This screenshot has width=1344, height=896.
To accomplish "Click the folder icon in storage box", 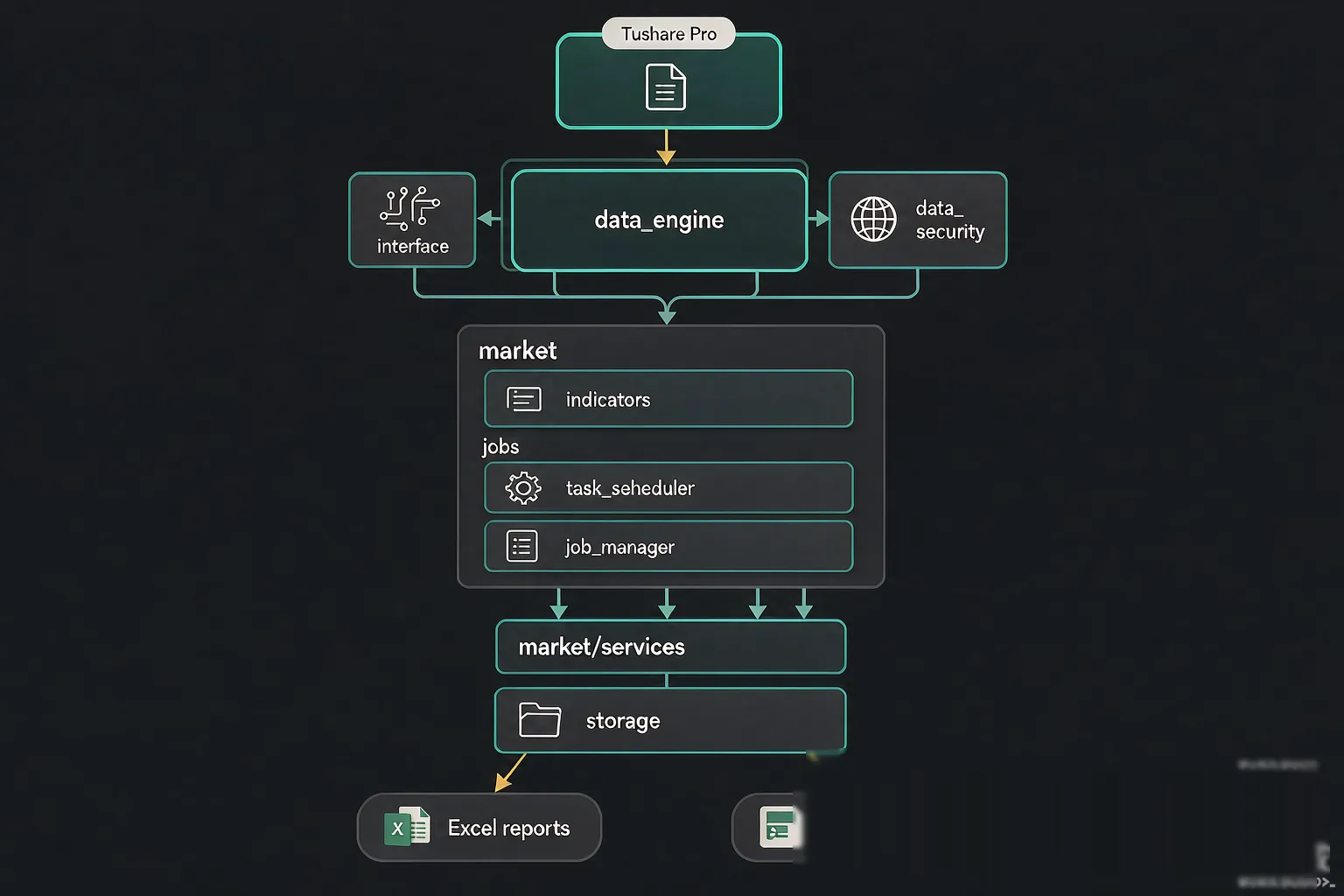I will click(x=539, y=720).
